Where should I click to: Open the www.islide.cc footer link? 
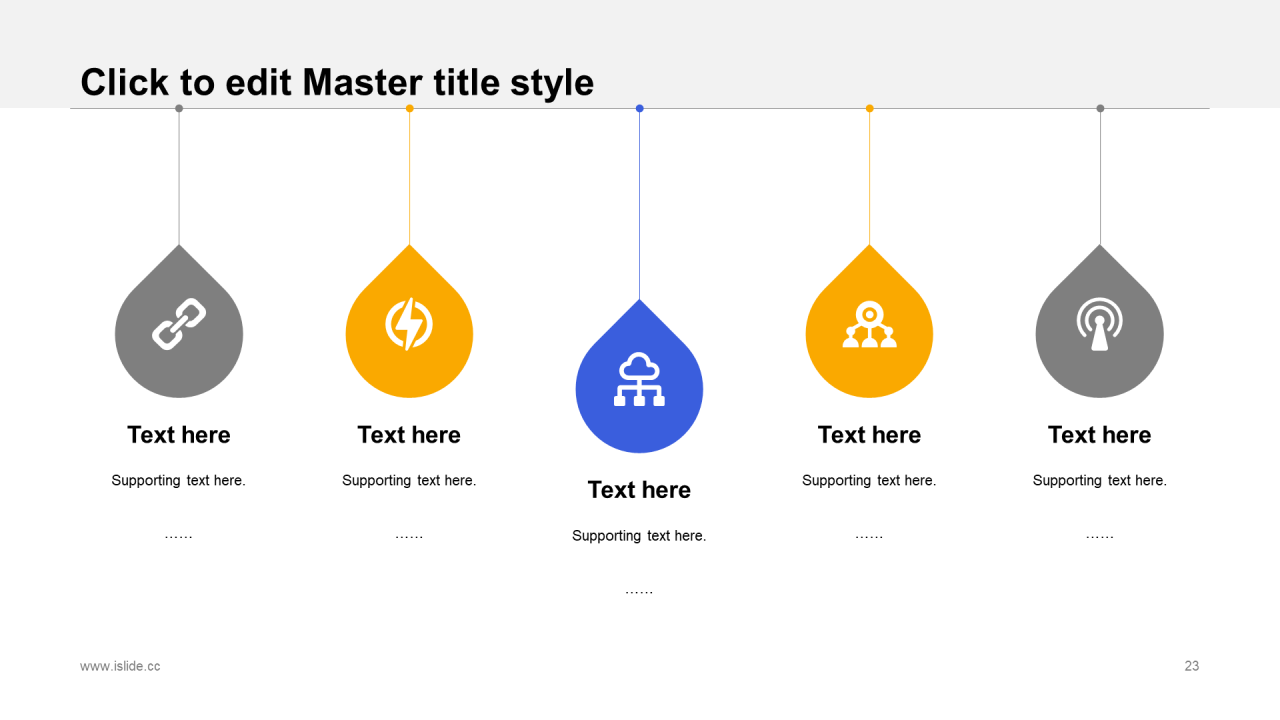click(120, 666)
